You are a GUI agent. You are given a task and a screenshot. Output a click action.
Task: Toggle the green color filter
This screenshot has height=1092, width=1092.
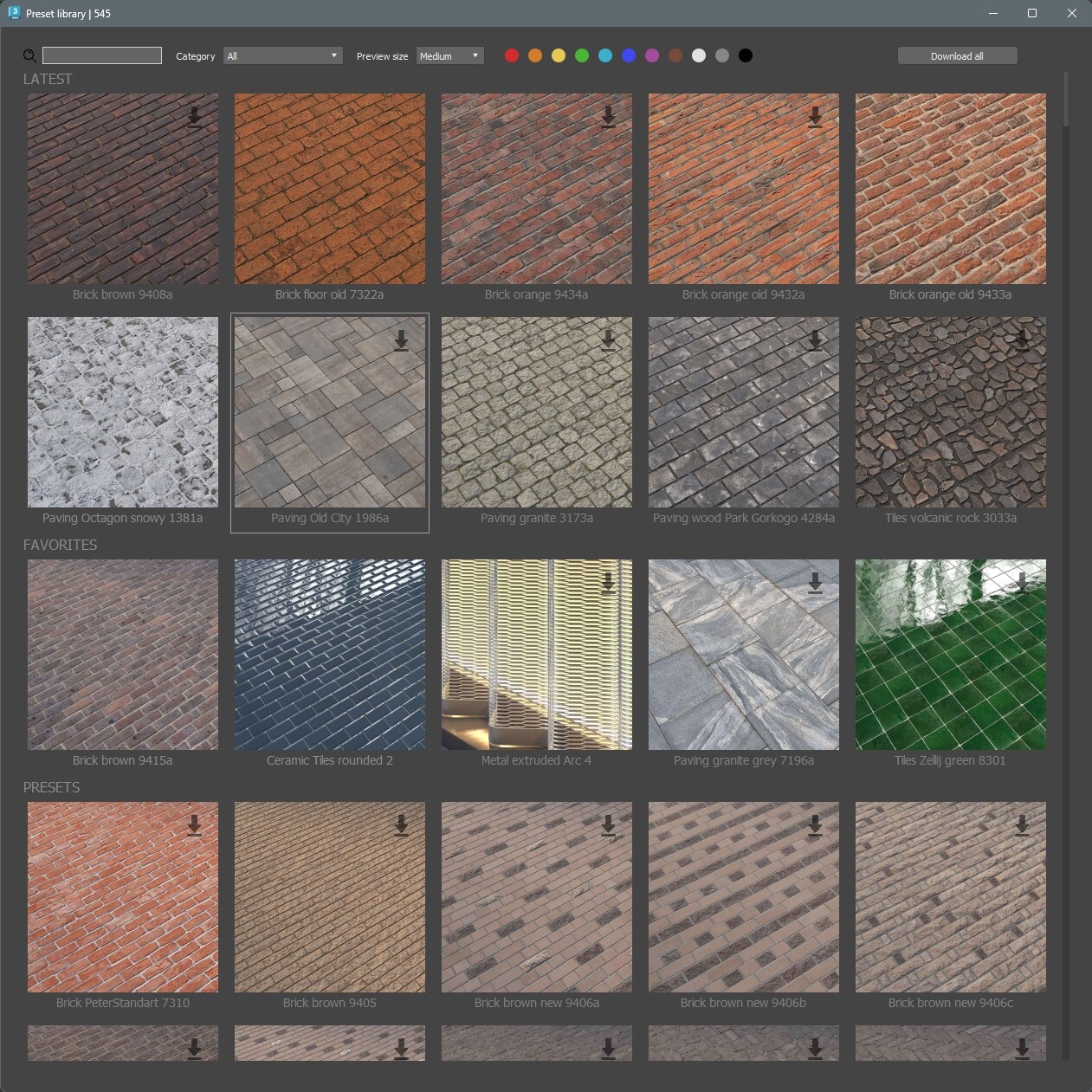tap(582, 55)
